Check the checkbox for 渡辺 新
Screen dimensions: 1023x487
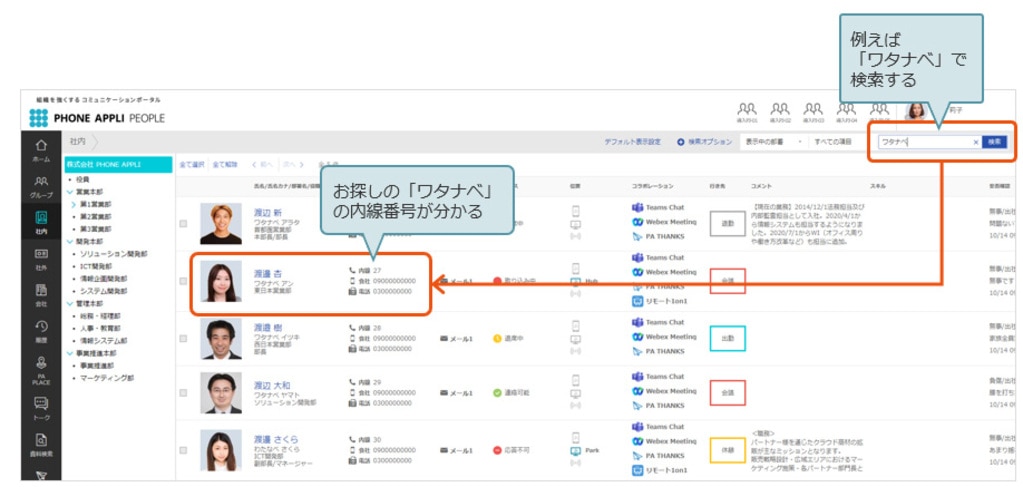(183, 224)
